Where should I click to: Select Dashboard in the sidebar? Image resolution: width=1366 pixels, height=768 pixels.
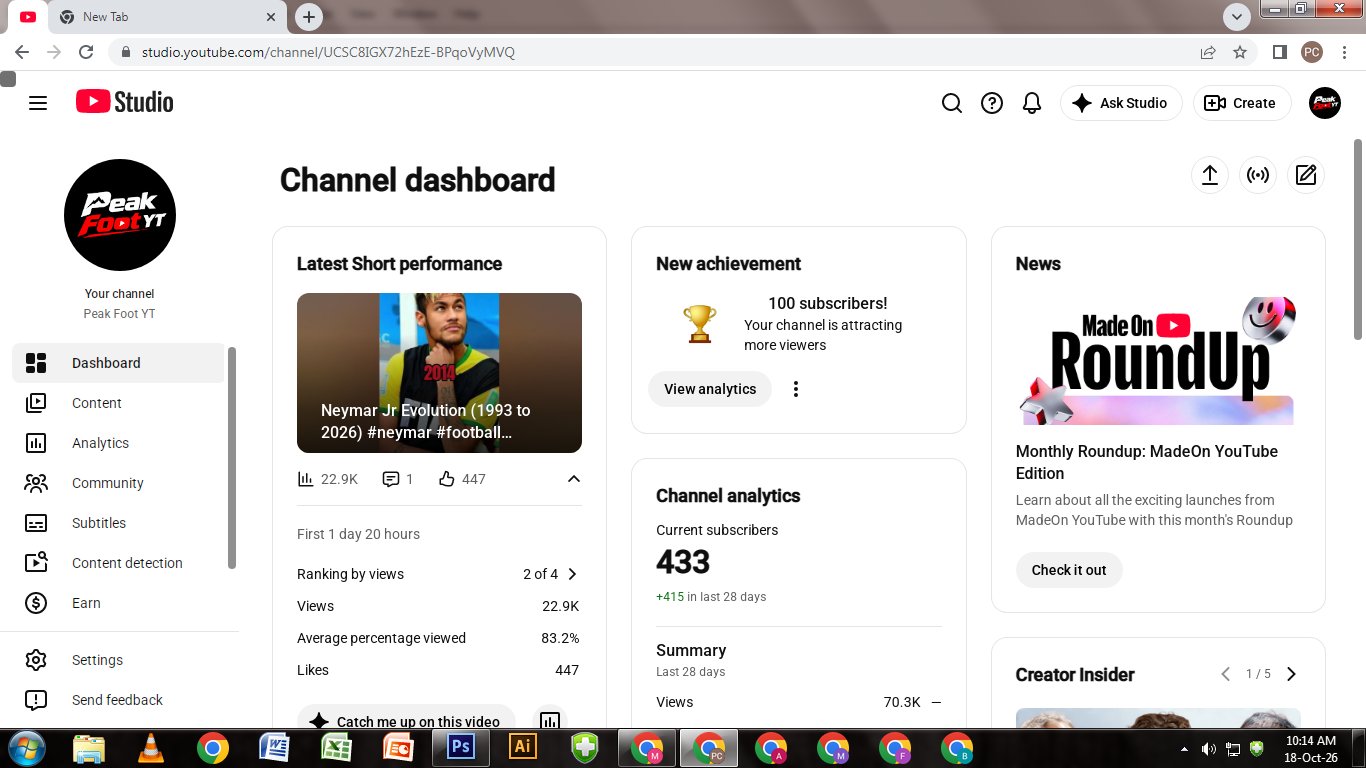coord(118,363)
